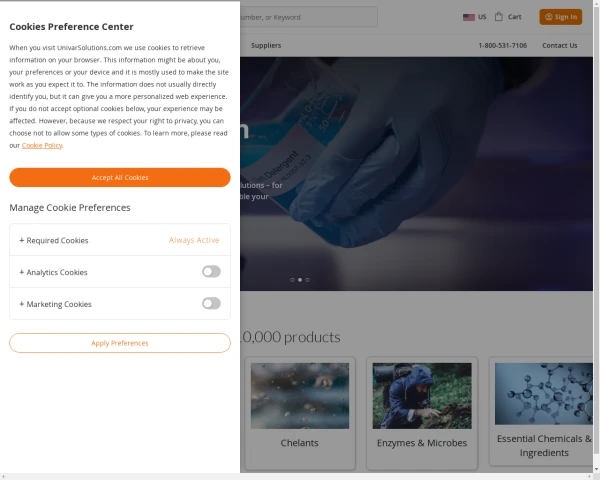
Task: Click the product search input field
Action: 308,17
